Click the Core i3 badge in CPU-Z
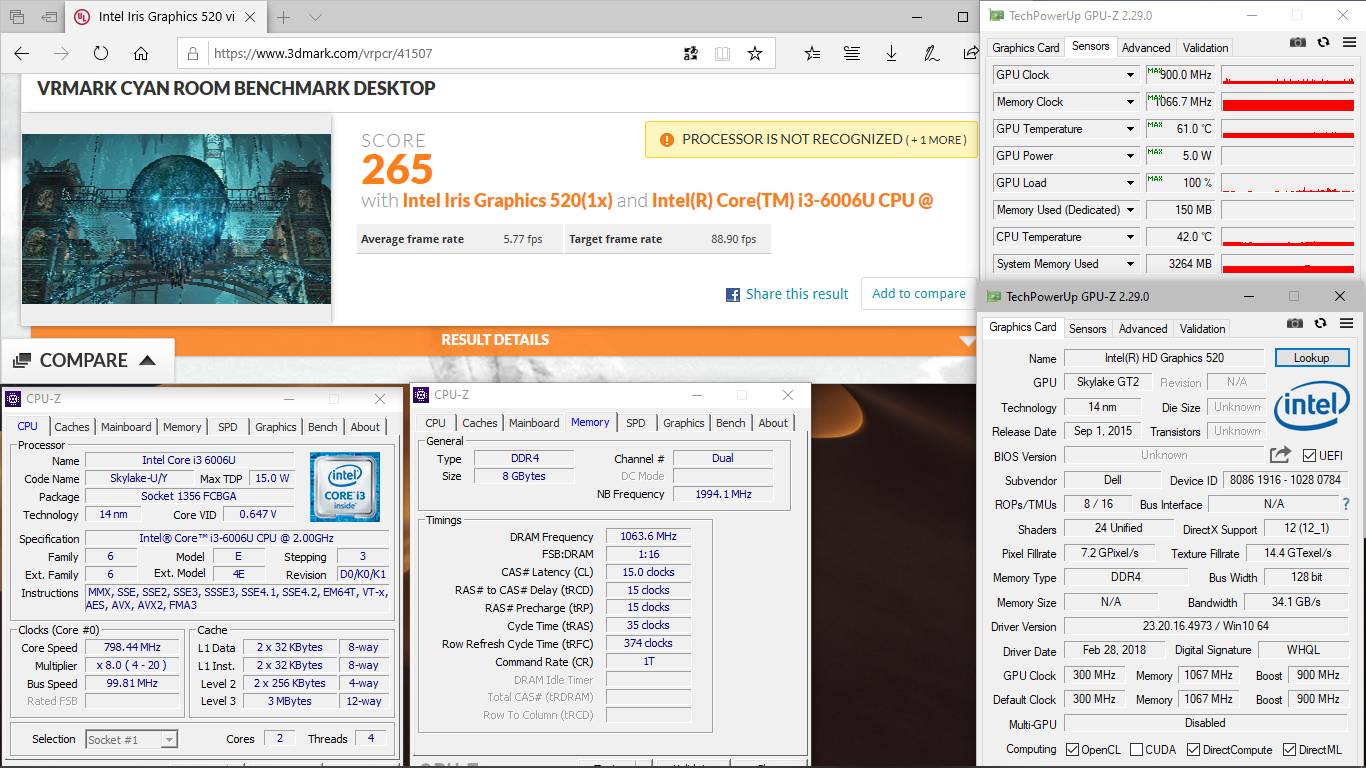 (x=345, y=487)
